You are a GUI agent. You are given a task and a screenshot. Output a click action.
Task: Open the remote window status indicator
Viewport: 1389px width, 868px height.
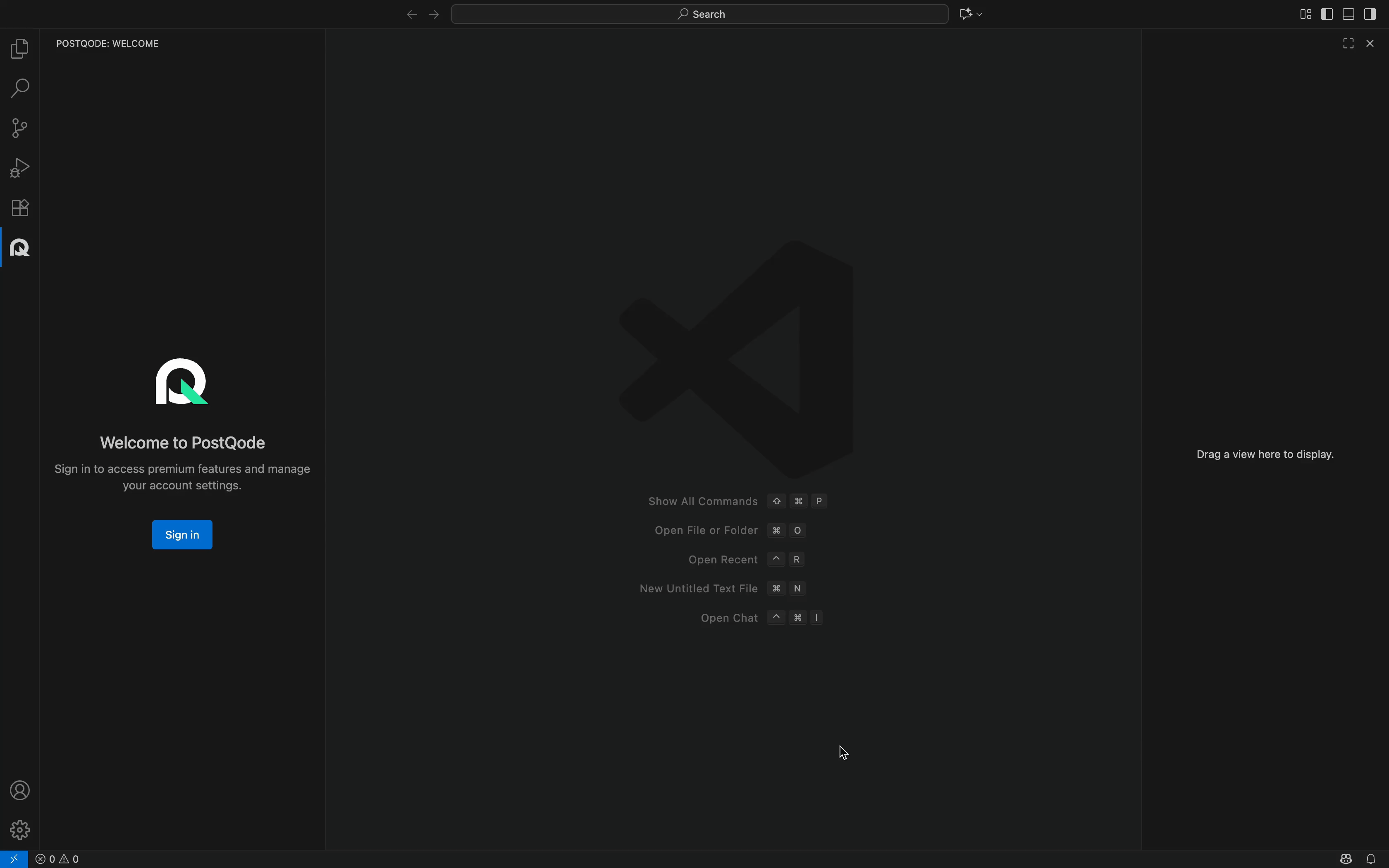pos(14,859)
